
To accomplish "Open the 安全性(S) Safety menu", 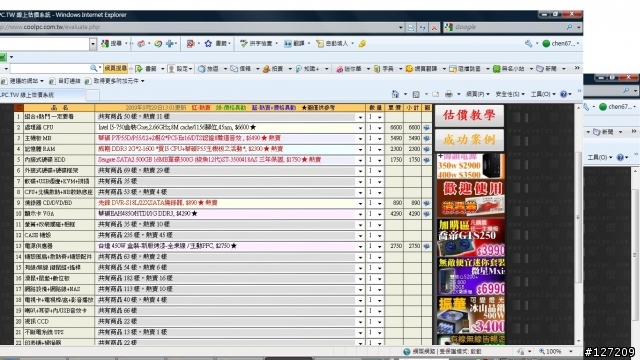I will [509, 94].
